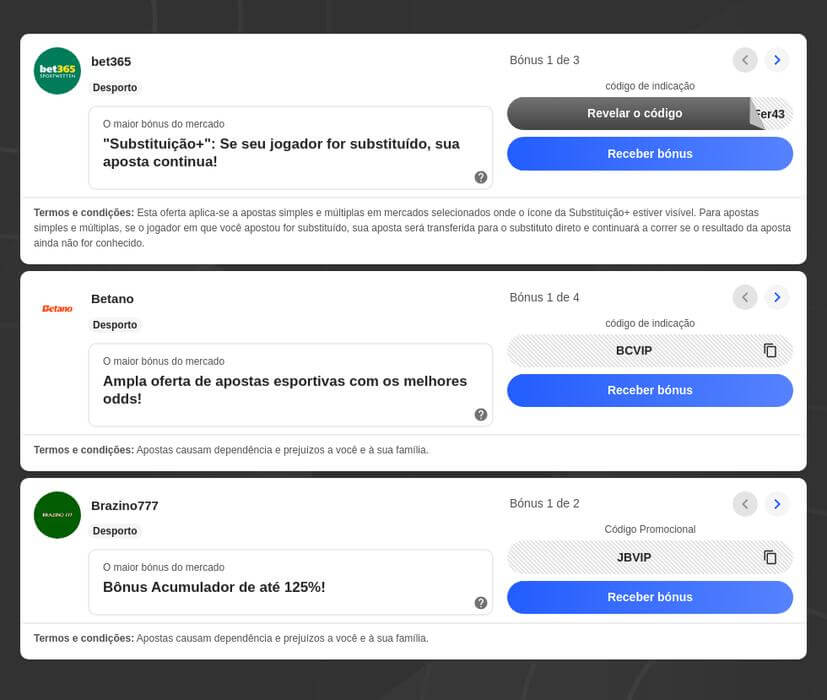The image size is (827, 700).
Task: Show the next bet365 bonus with the right arrow
Action: coord(777,60)
